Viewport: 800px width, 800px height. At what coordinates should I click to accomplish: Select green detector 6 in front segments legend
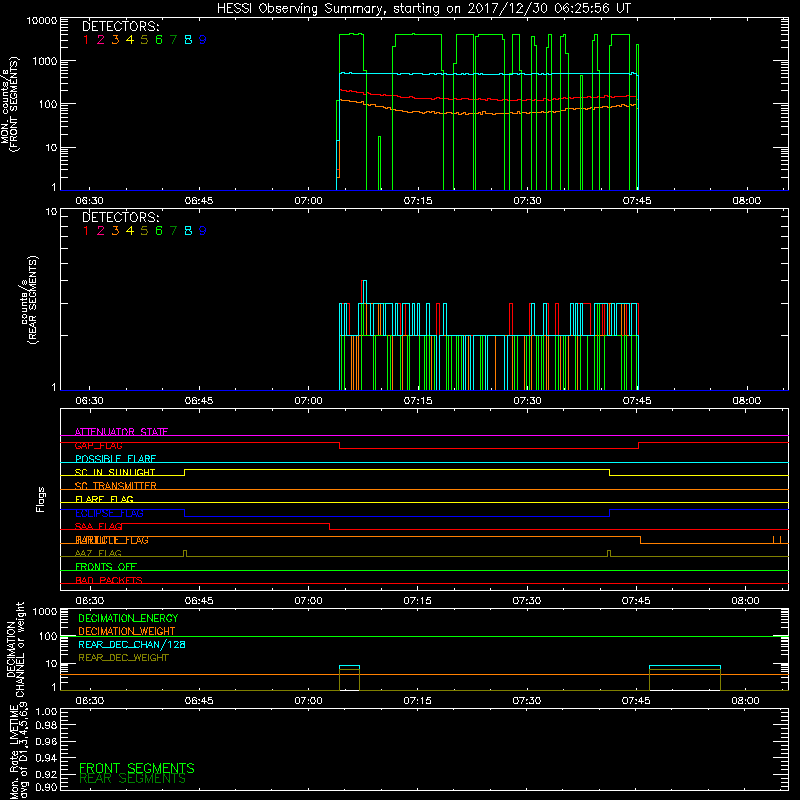(159, 39)
